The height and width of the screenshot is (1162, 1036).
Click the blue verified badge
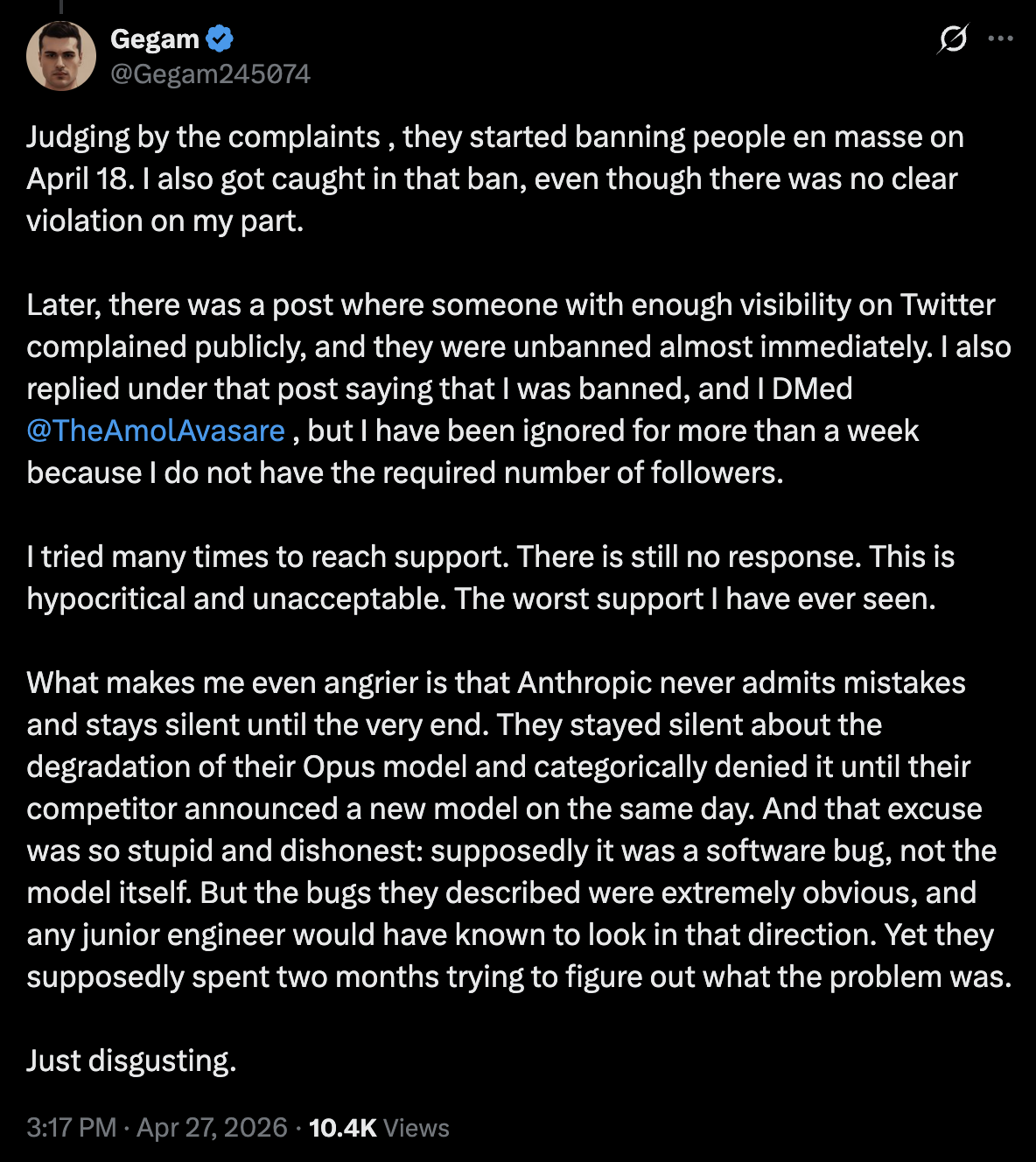coord(220,38)
